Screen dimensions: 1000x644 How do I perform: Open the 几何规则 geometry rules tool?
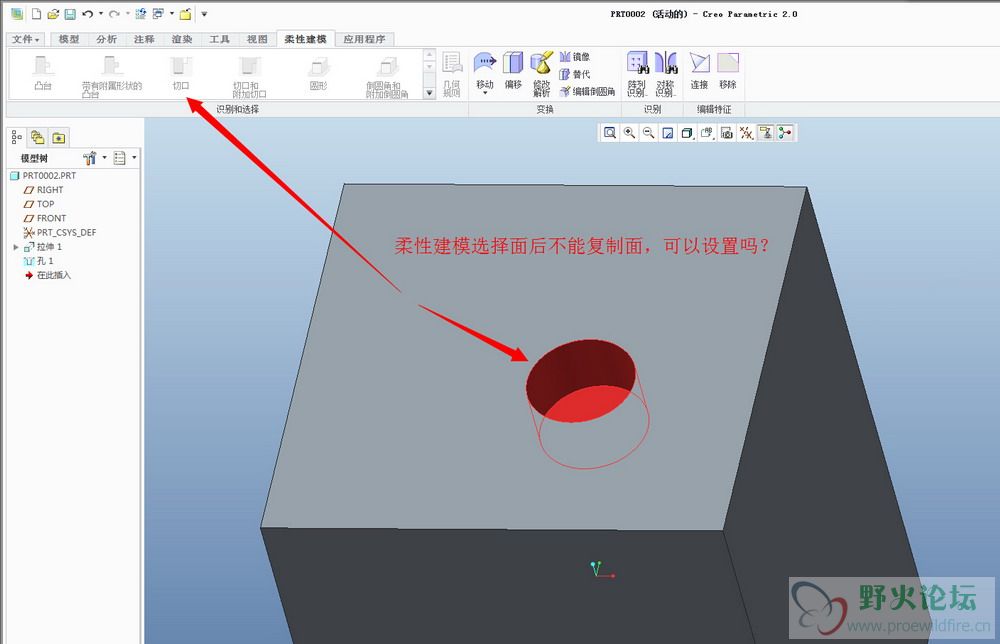[452, 75]
